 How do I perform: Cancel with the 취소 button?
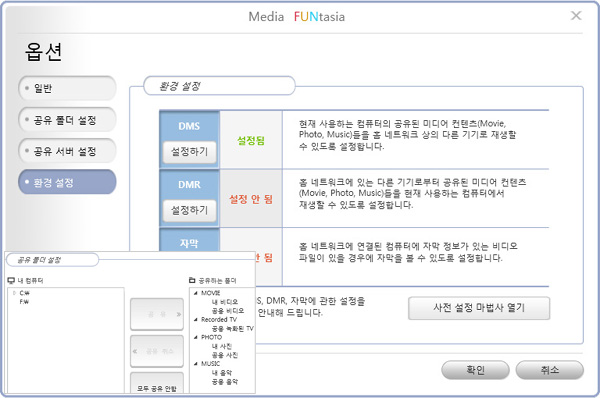pyautogui.click(x=549, y=370)
